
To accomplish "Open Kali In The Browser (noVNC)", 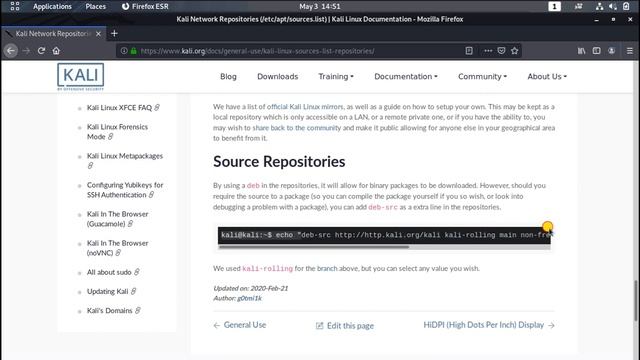I will pyautogui.click(x=118, y=248).
